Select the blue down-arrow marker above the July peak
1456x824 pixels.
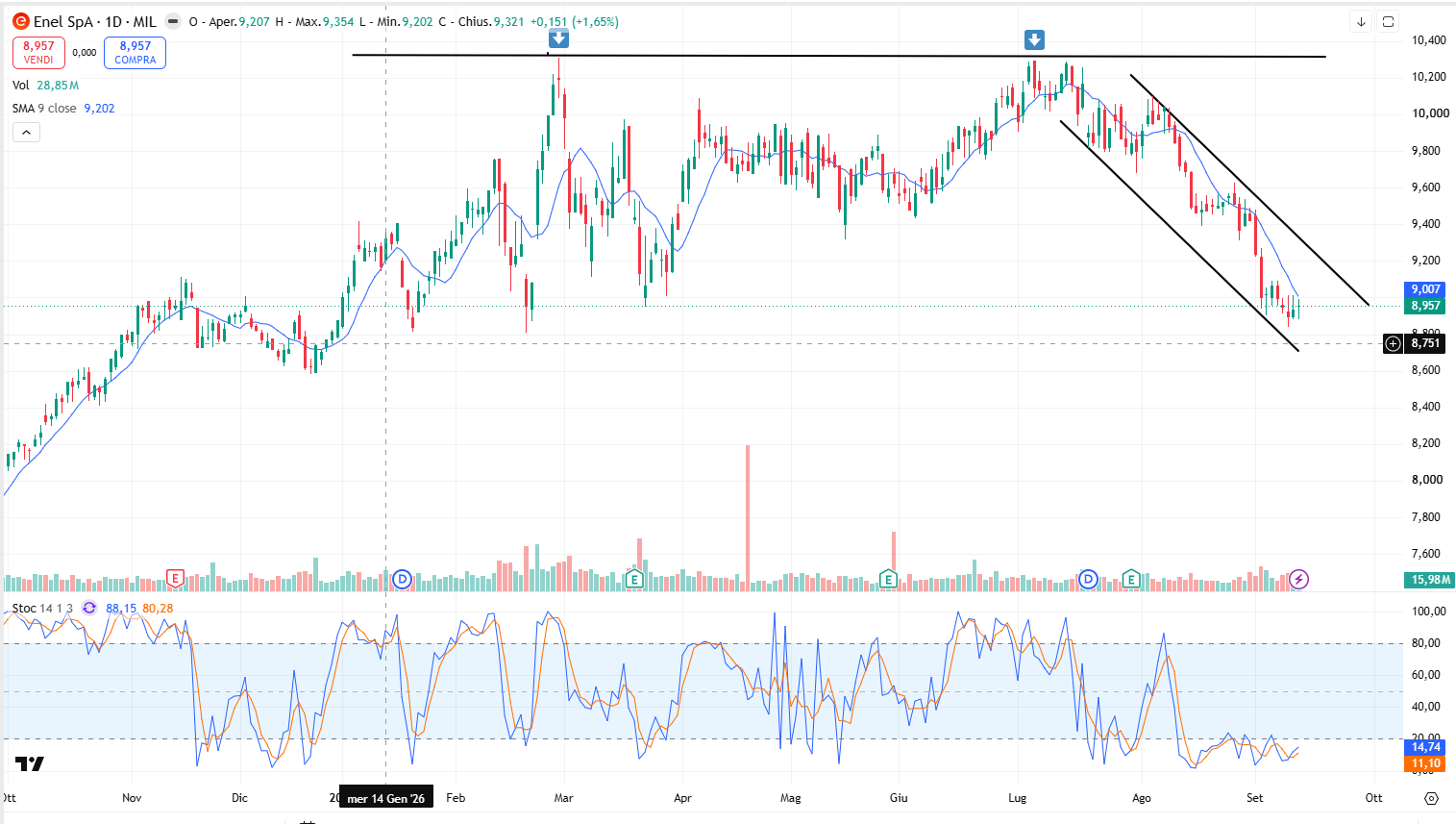tap(1034, 39)
